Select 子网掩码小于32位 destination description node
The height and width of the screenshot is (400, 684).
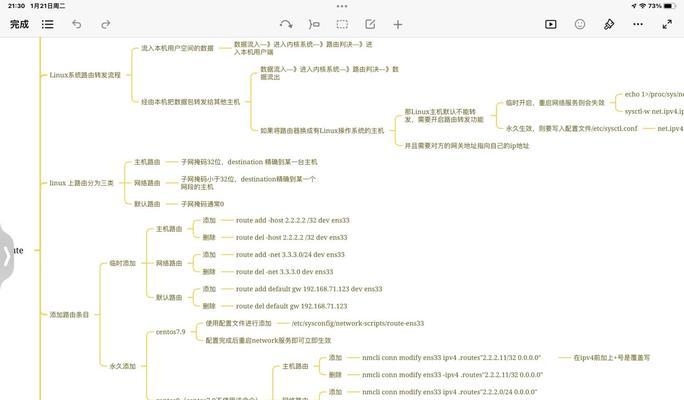(248, 183)
